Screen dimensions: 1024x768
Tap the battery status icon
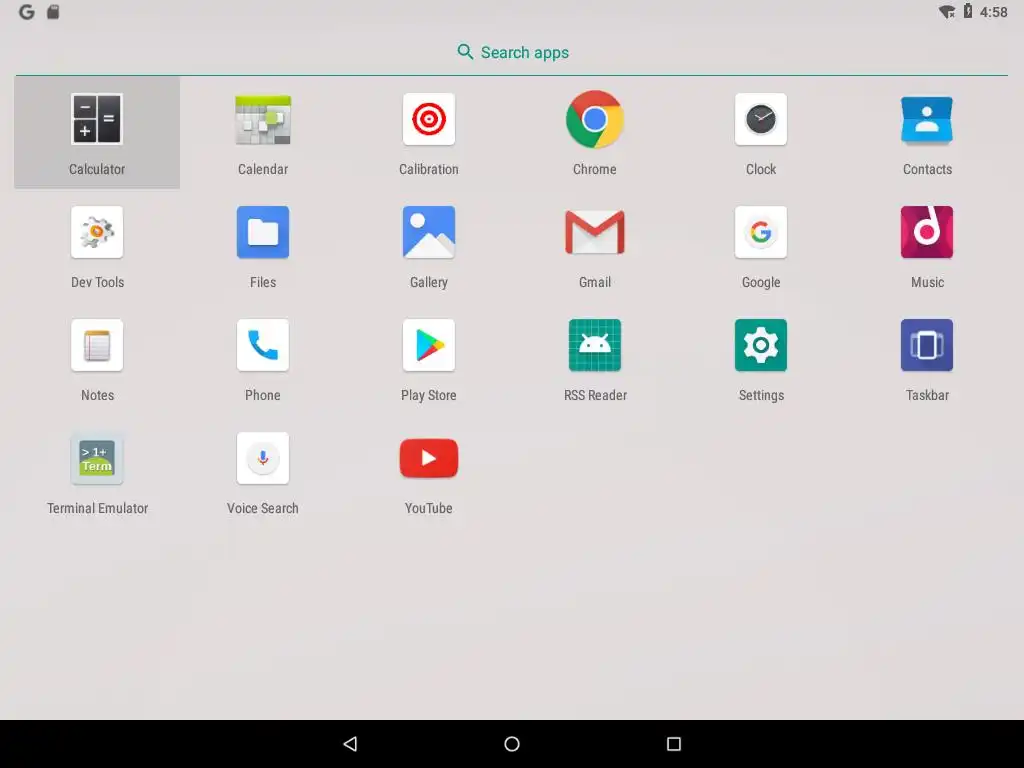968,11
